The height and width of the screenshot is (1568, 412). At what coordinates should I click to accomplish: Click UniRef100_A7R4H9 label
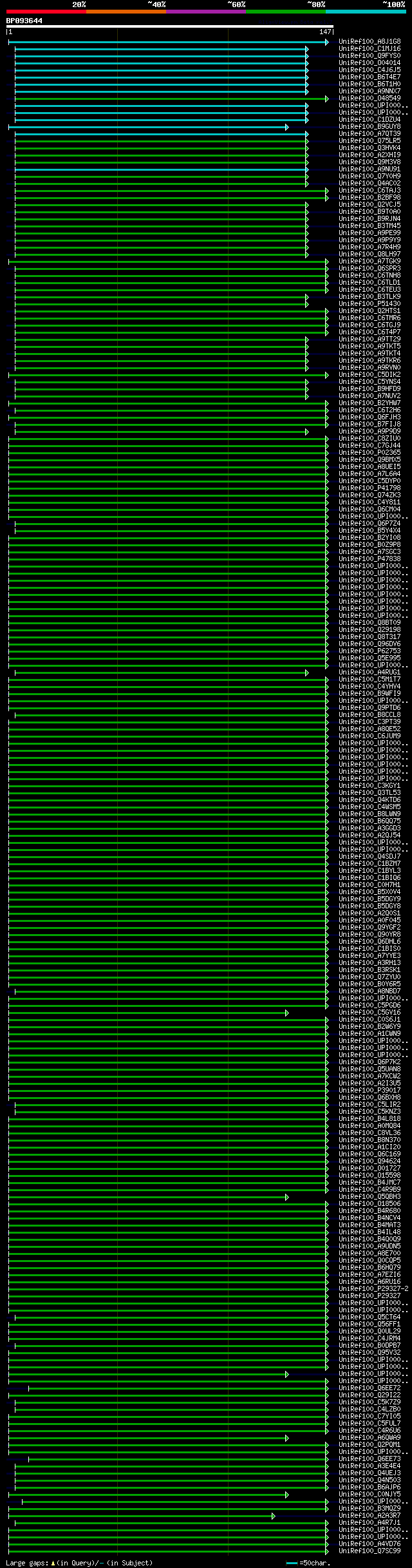pyautogui.click(x=370, y=247)
